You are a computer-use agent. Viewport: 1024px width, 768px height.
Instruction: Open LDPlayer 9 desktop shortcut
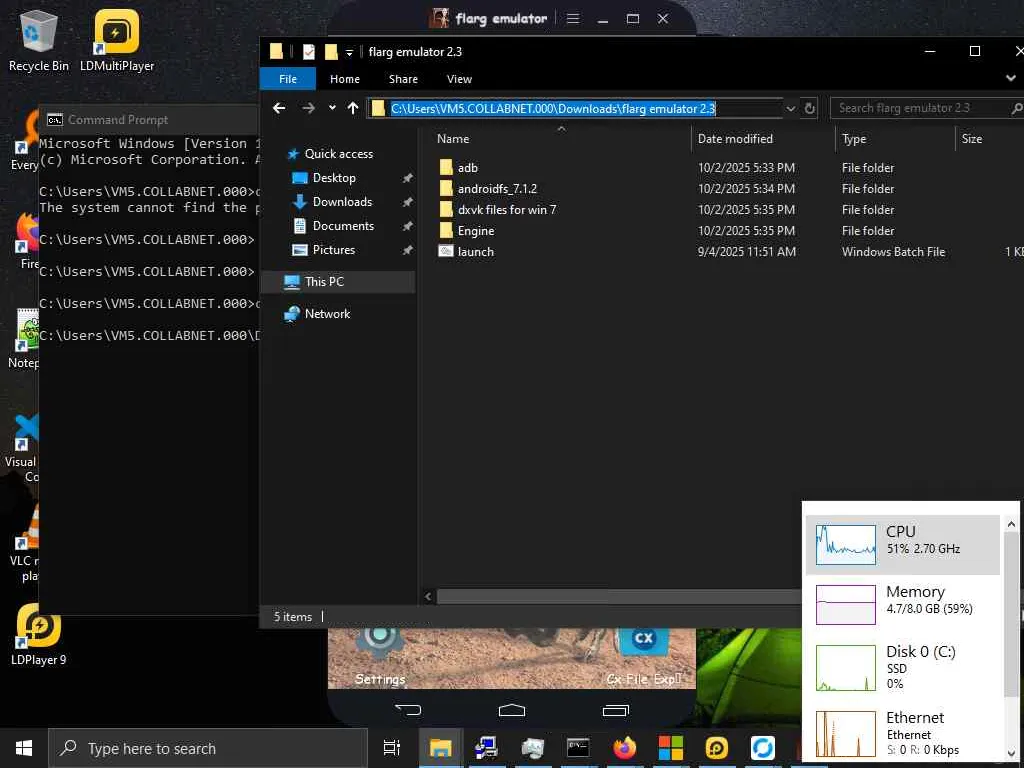39,635
